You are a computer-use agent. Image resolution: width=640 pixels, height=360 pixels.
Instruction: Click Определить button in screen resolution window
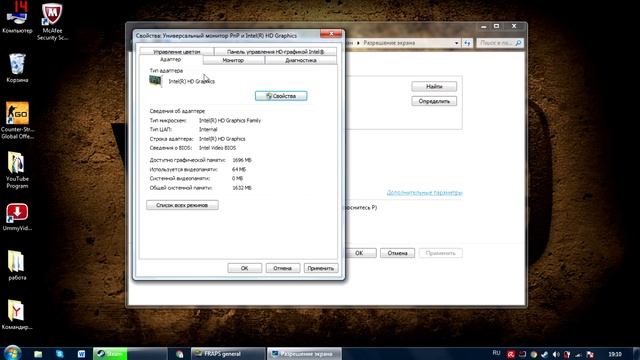(x=434, y=101)
